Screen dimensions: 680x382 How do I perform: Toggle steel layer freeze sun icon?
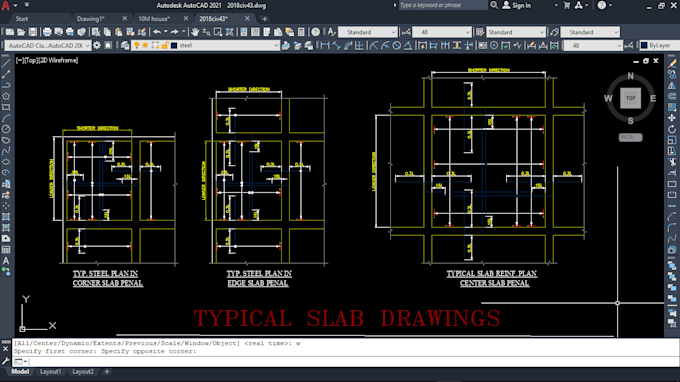145,46
